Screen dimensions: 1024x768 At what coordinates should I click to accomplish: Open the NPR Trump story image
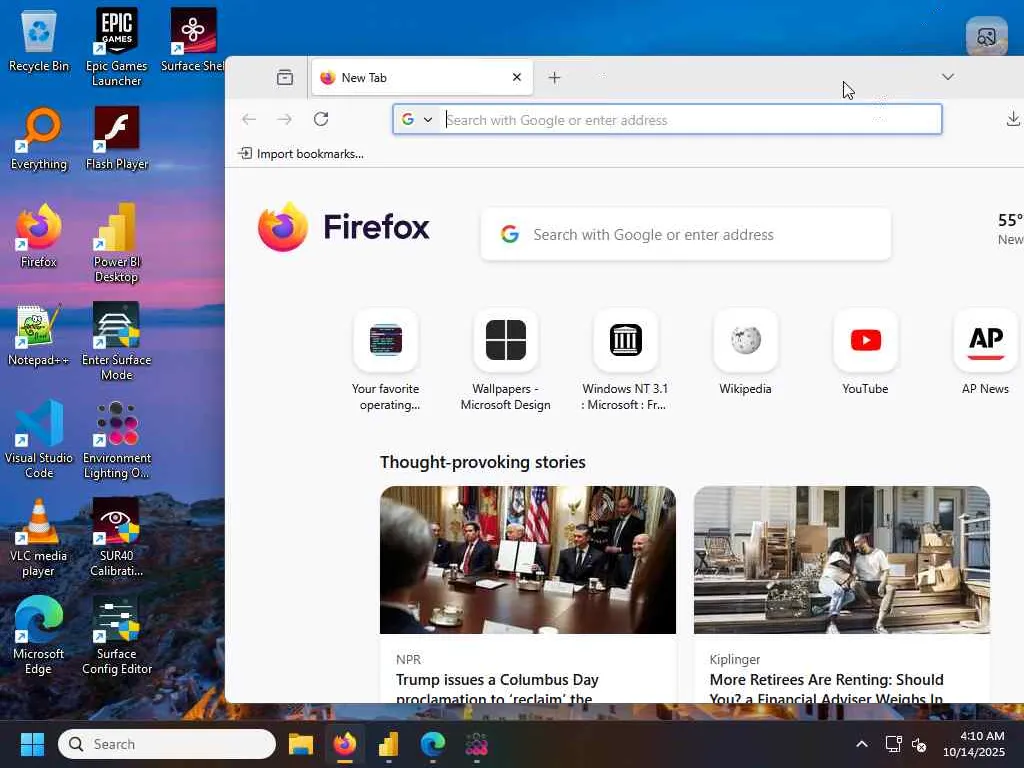coord(528,560)
